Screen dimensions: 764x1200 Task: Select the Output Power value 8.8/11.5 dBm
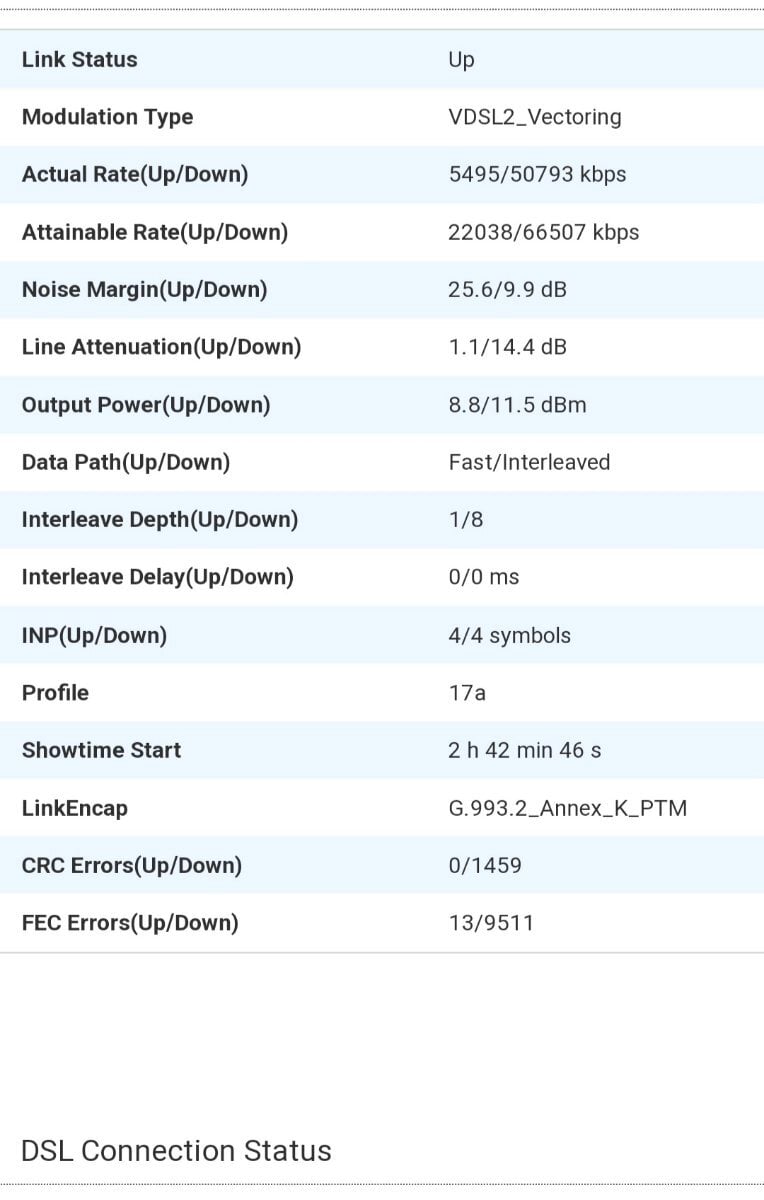(x=517, y=404)
